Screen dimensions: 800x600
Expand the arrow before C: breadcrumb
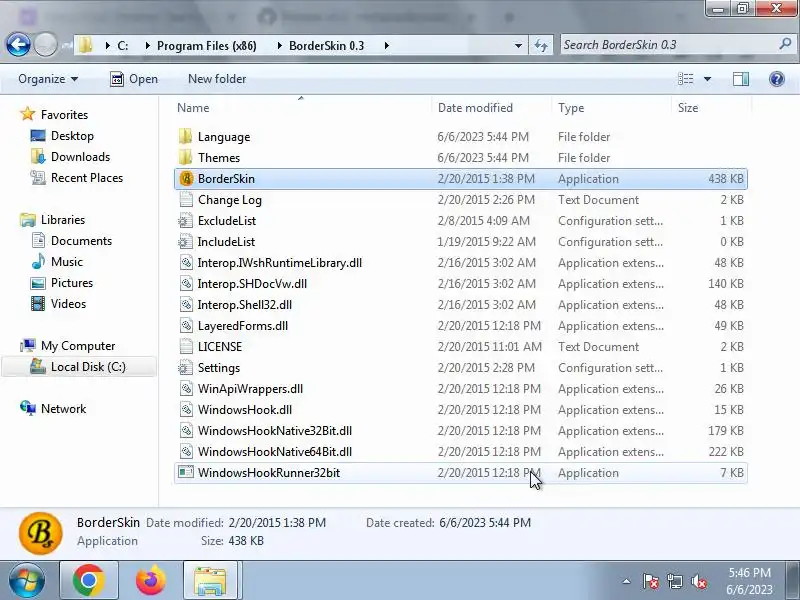pyautogui.click(x=107, y=45)
